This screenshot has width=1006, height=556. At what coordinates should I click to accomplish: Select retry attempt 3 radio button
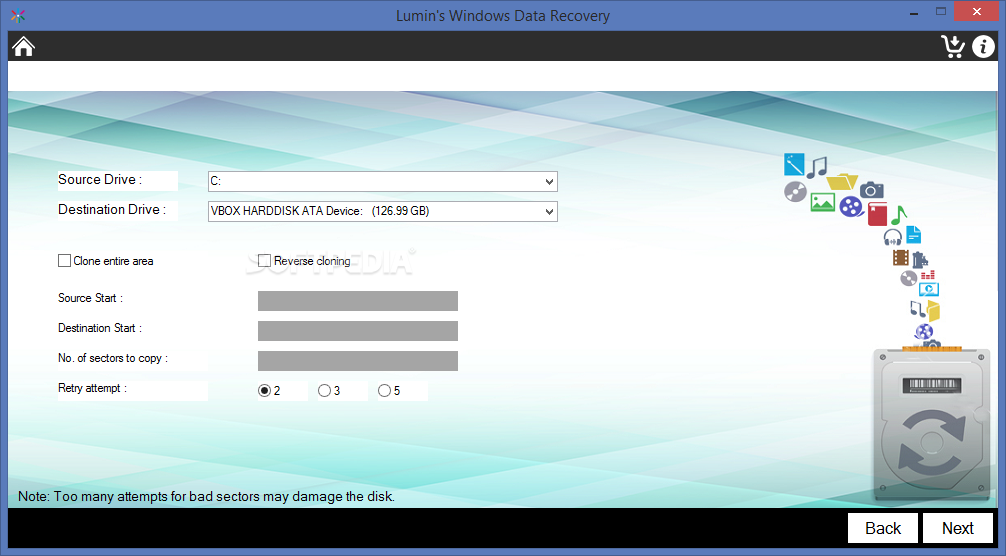pyautogui.click(x=324, y=391)
